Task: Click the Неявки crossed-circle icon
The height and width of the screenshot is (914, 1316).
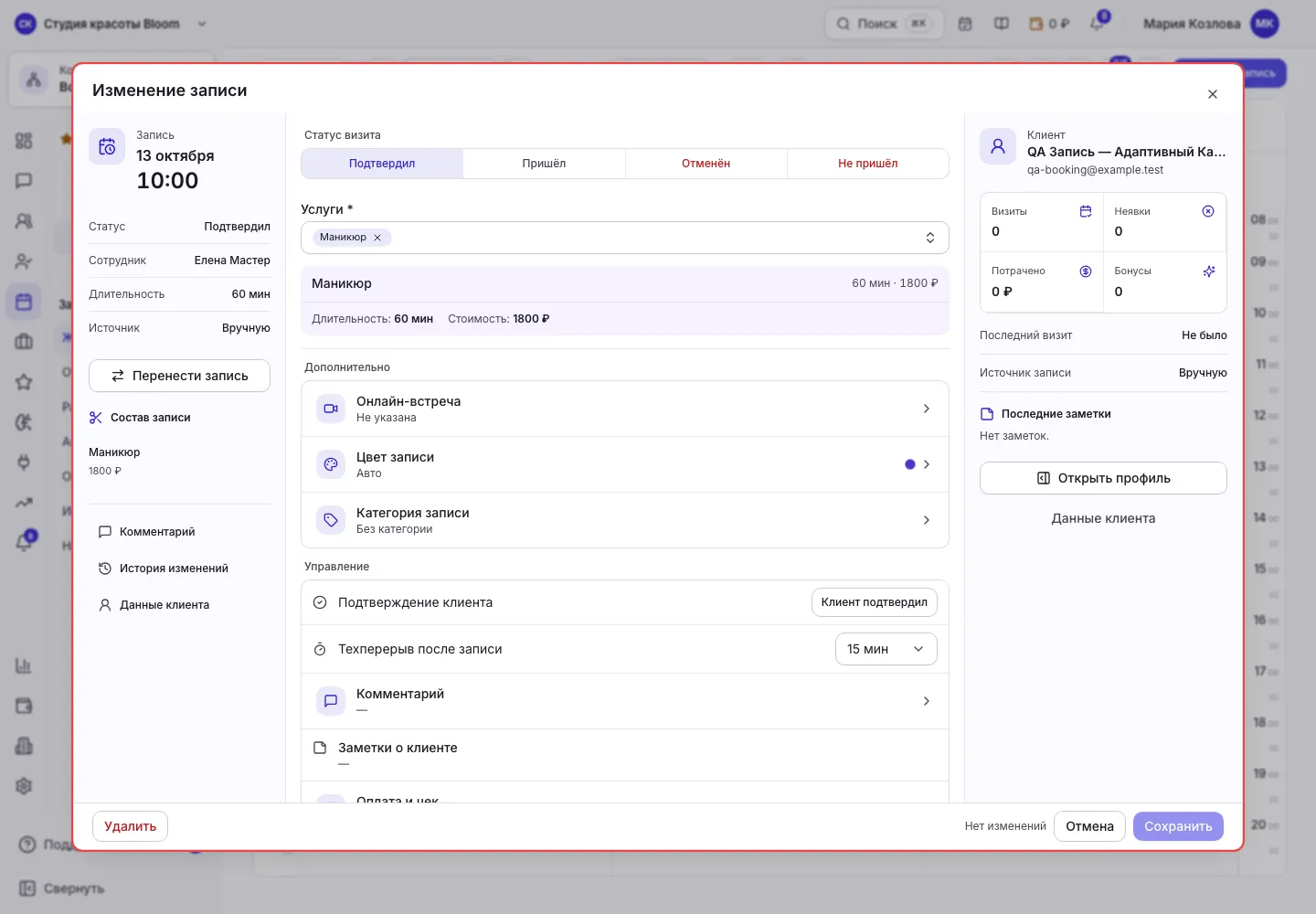Action: coord(1208,211)
